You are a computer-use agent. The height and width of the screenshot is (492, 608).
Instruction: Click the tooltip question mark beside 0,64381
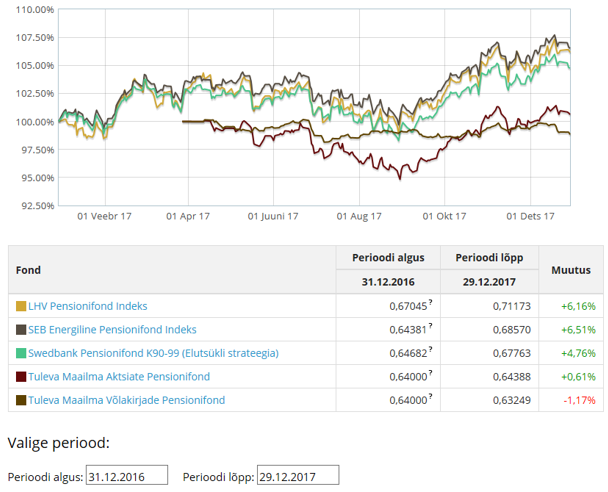[x=431, y=325]
